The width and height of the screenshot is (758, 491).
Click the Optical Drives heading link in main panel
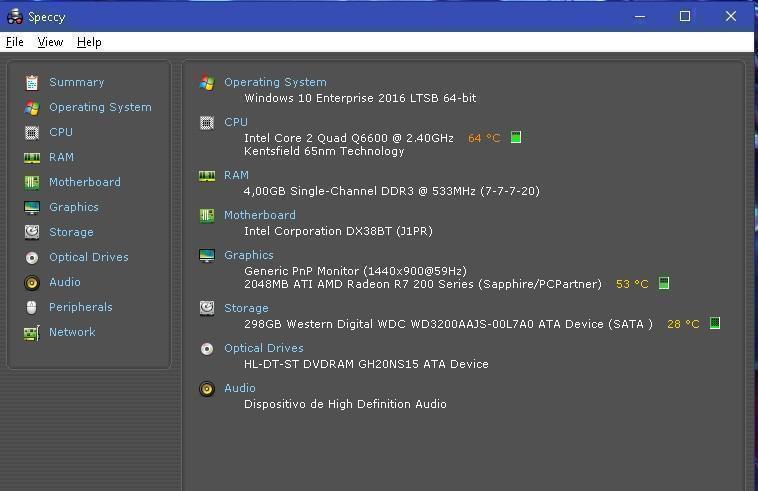point(263,348)
